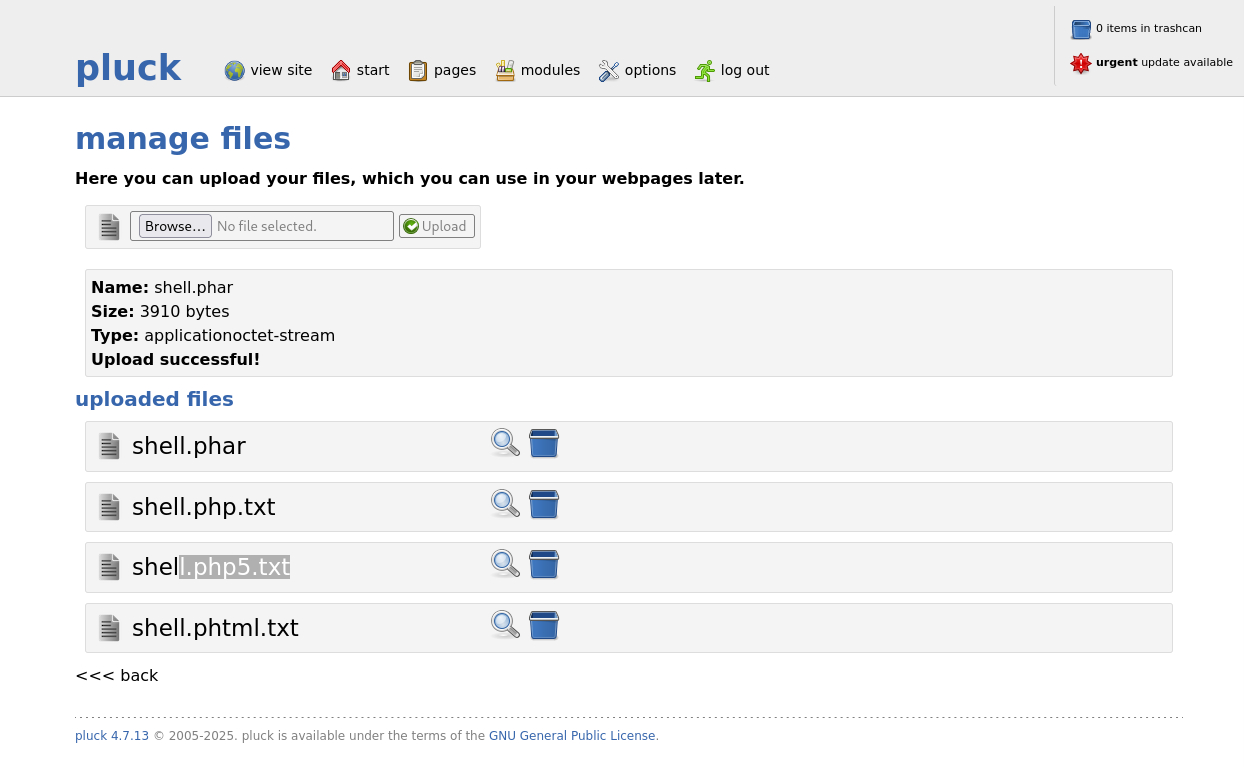This screenshot has height=767, width=1244.
Task: Click the shell.phar file name
Action: coord(189,446)
